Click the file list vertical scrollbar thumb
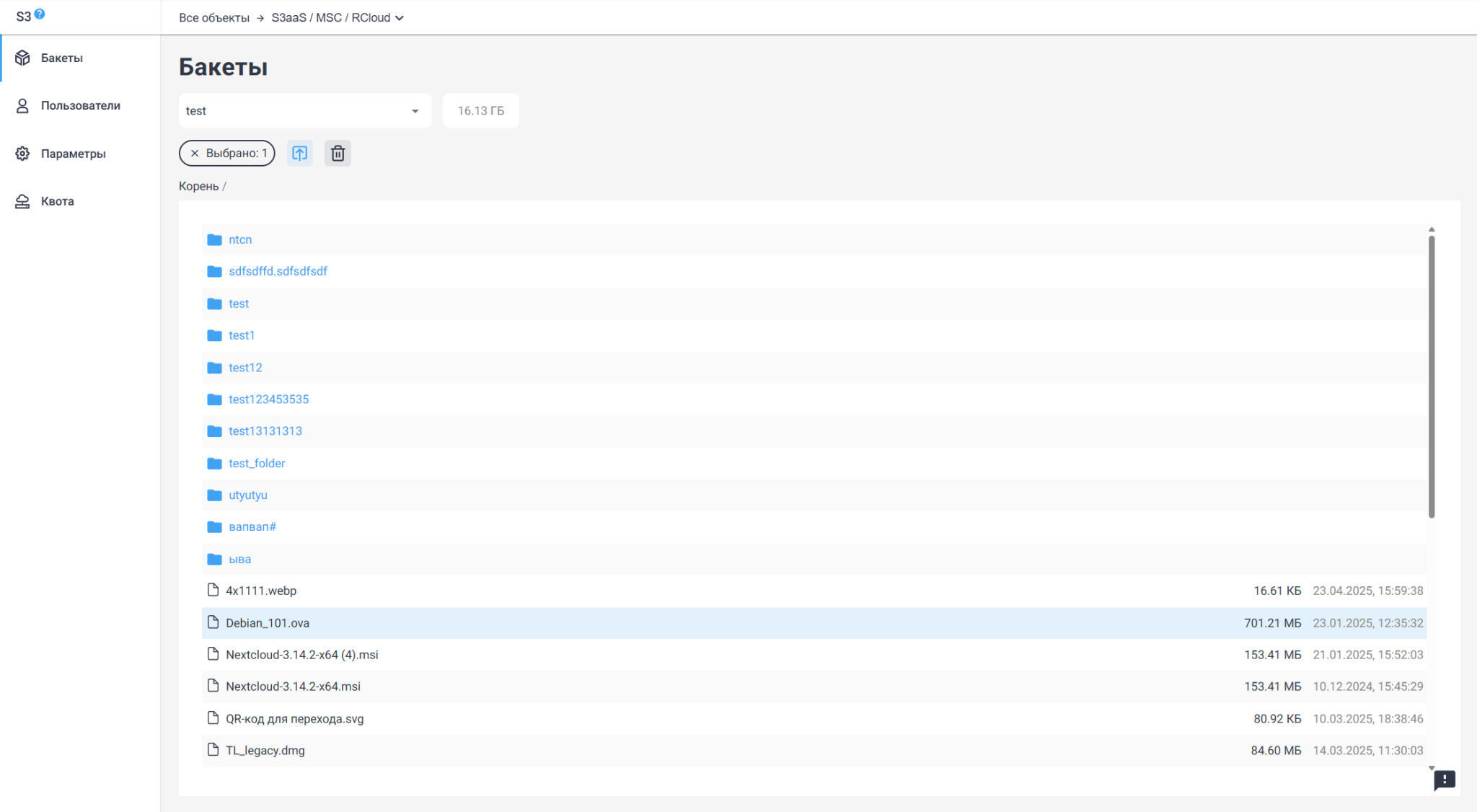The height and width of the screenshot is (812, 1477). click(1432, 375)
